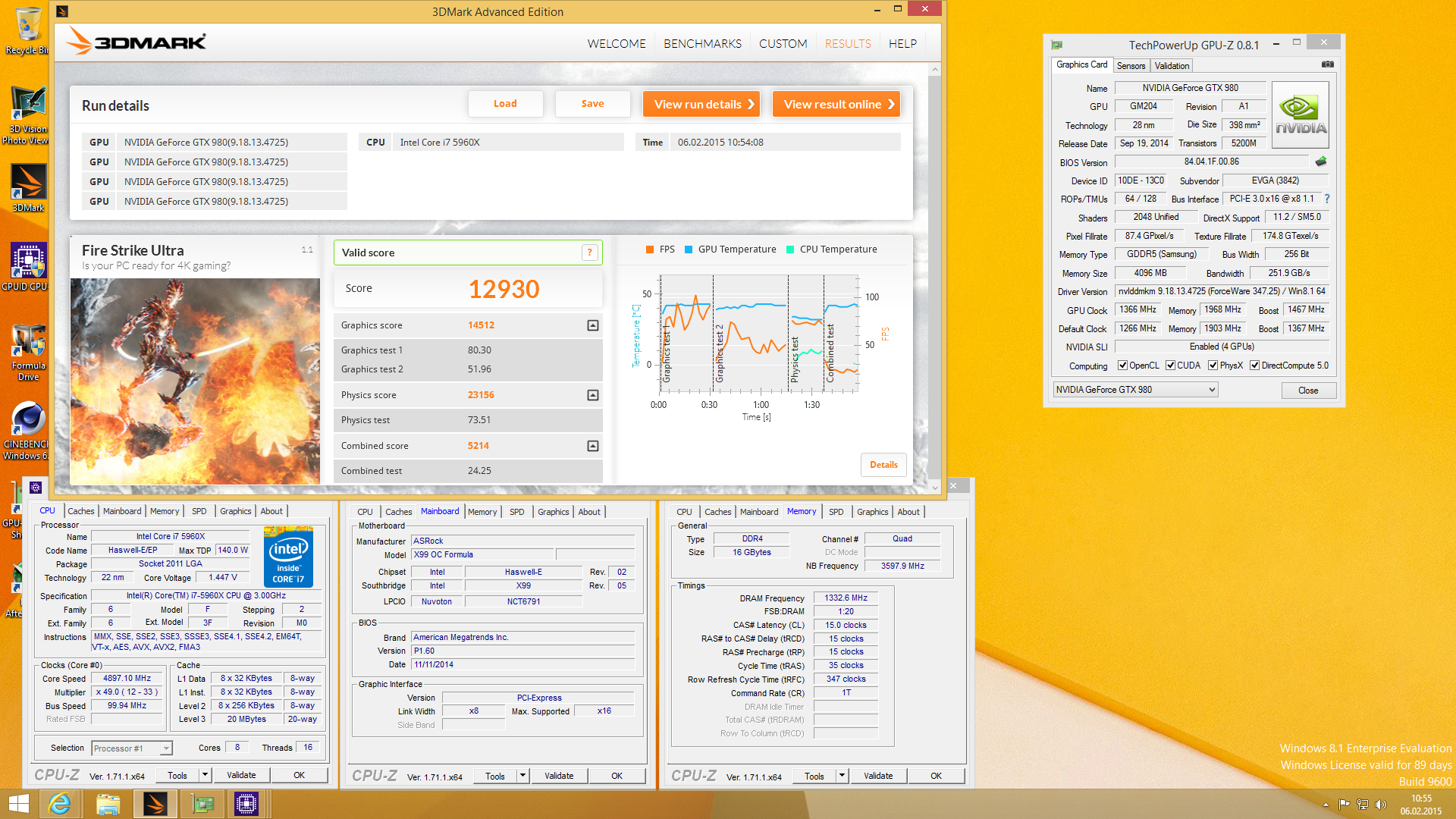The width and height of the screenshot is (1456, 819).
Task: Switch to the Caches tab in the CPU tab window
Action: 80,511
